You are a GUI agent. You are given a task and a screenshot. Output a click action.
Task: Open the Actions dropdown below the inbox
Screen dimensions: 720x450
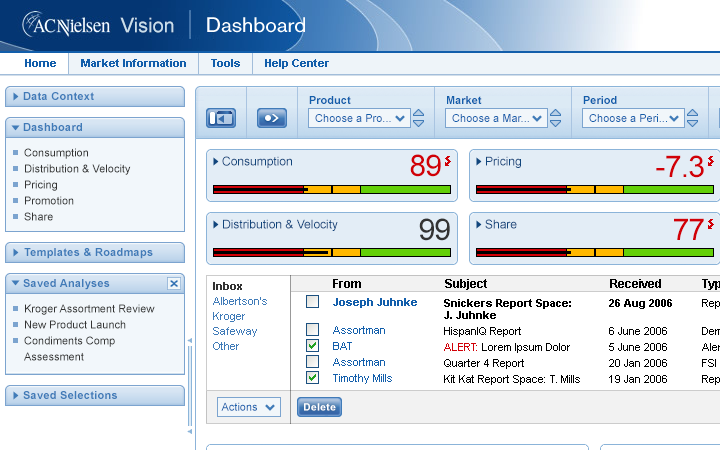coord(248,407)
